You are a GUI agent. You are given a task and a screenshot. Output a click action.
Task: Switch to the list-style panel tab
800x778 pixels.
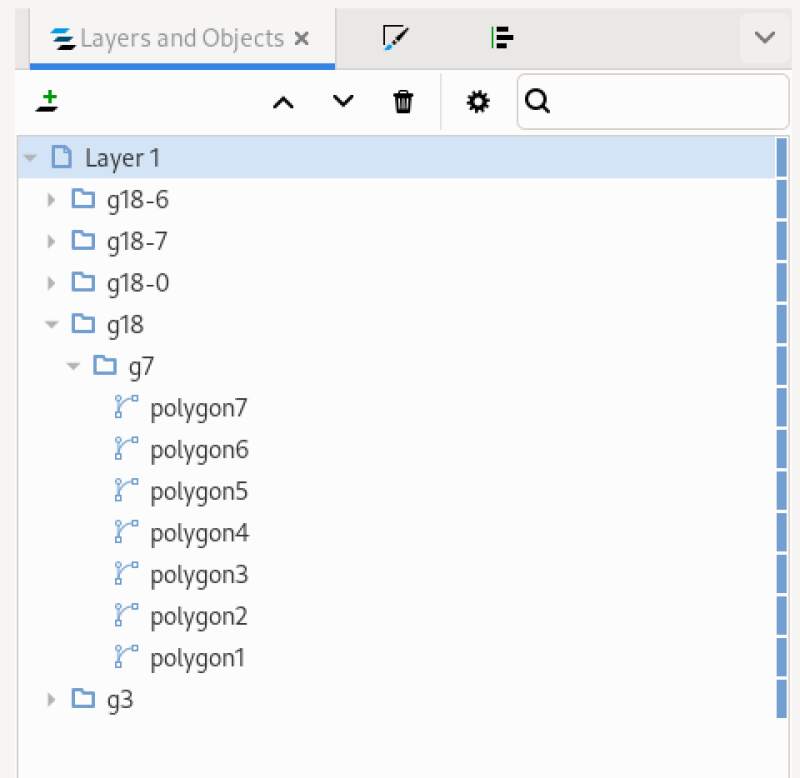point(502,38)
